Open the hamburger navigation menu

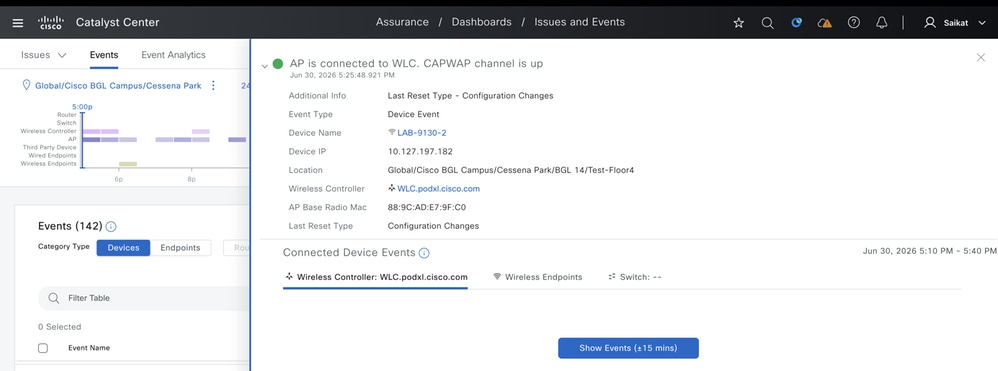(x=18, y=23)
